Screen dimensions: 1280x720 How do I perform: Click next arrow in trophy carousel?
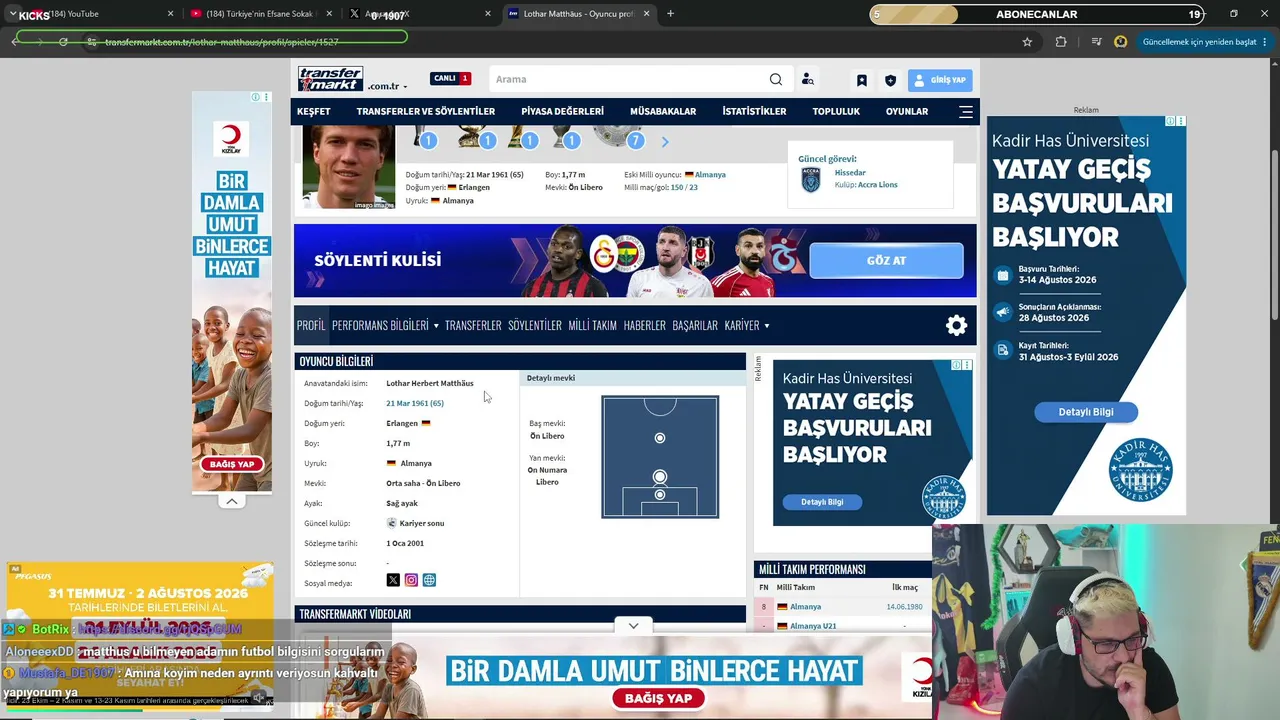coord(664,142)
